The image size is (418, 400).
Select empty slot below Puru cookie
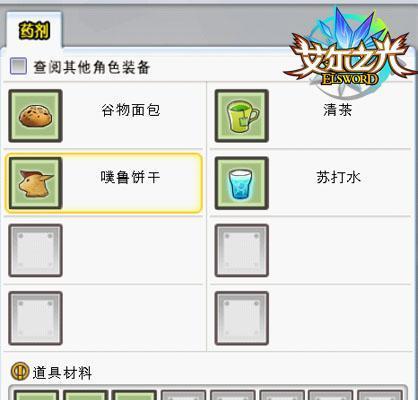click(x=35, y=250)
